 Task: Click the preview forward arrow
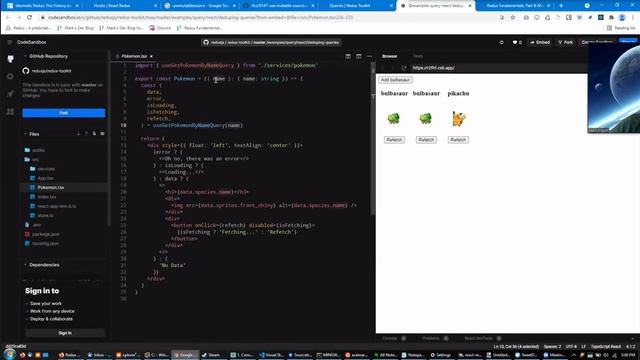pos(393,68)
